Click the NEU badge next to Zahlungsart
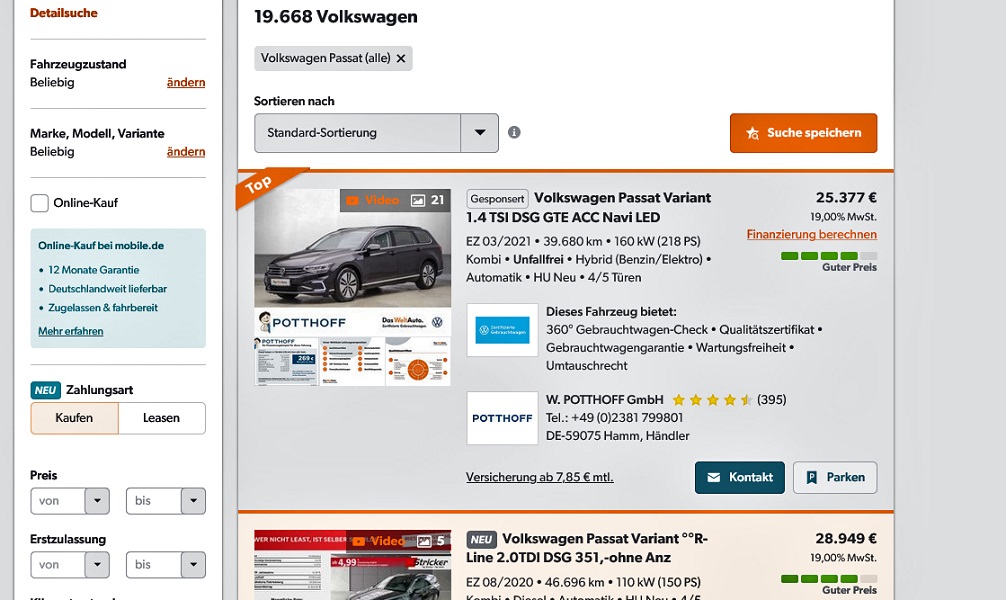Image resolution: width=1006 pixels, height=600 pixels. click(46, 390)
